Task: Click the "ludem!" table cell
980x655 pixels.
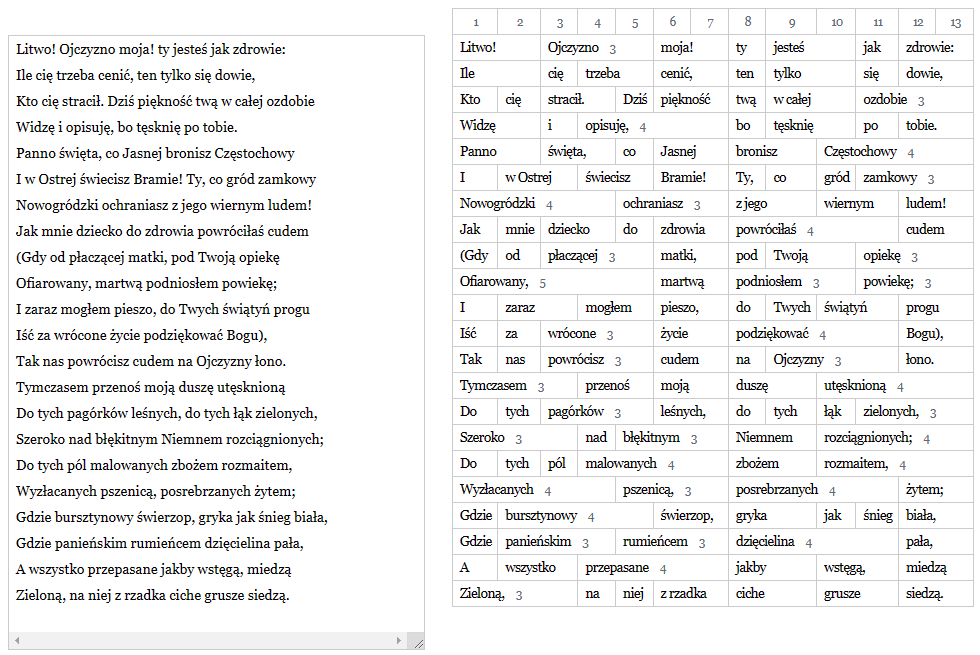Action: coord(936,204)
